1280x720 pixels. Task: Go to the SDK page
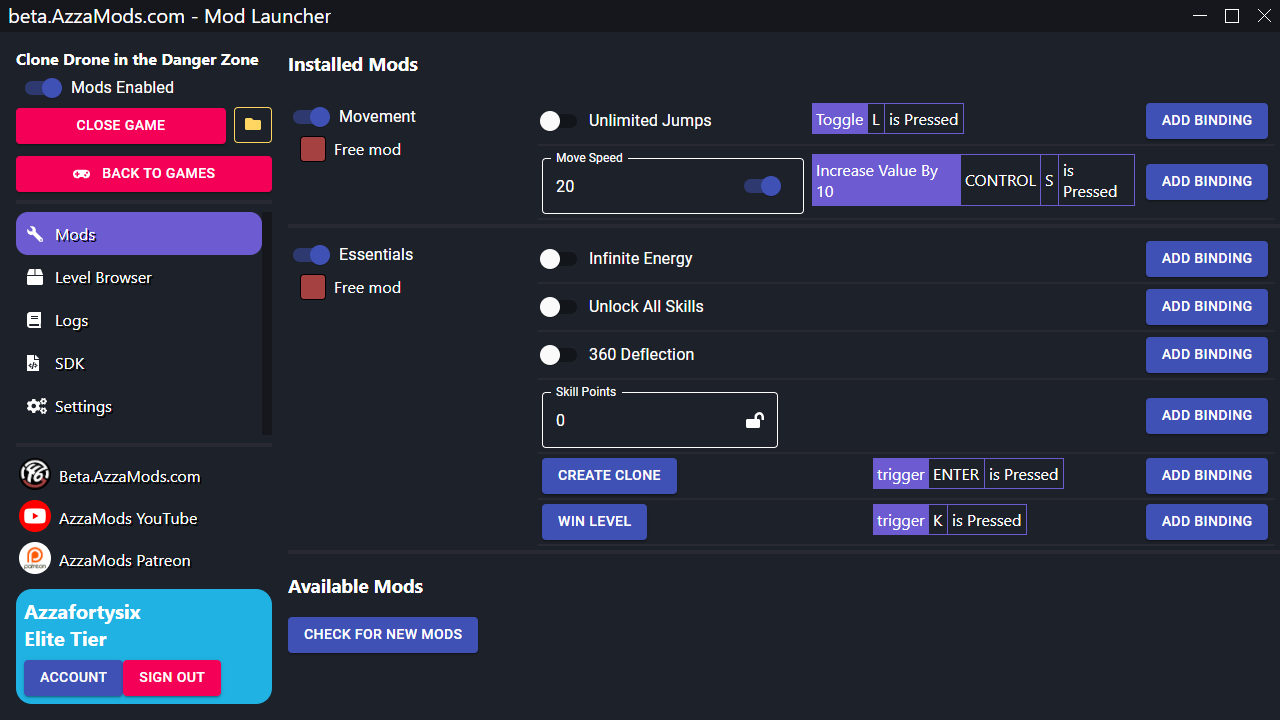pyautogui.click(x=139, y=363)
